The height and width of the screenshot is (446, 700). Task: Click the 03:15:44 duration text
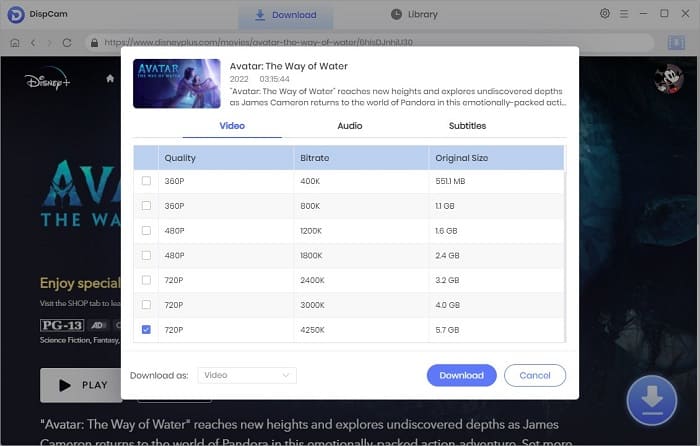pyautogui.click(x=274, y=79)
